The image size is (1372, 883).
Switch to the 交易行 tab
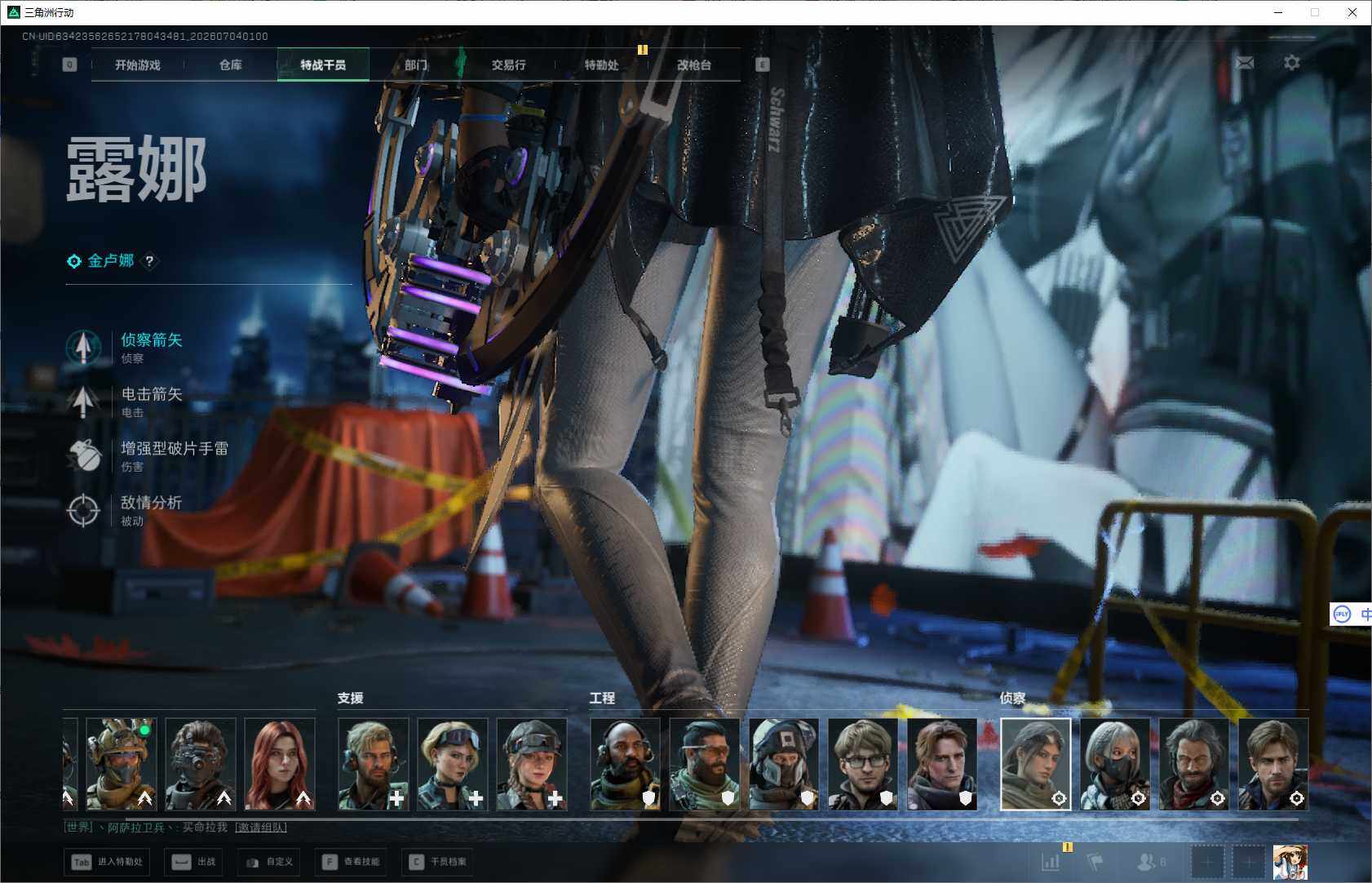(509, 64)
